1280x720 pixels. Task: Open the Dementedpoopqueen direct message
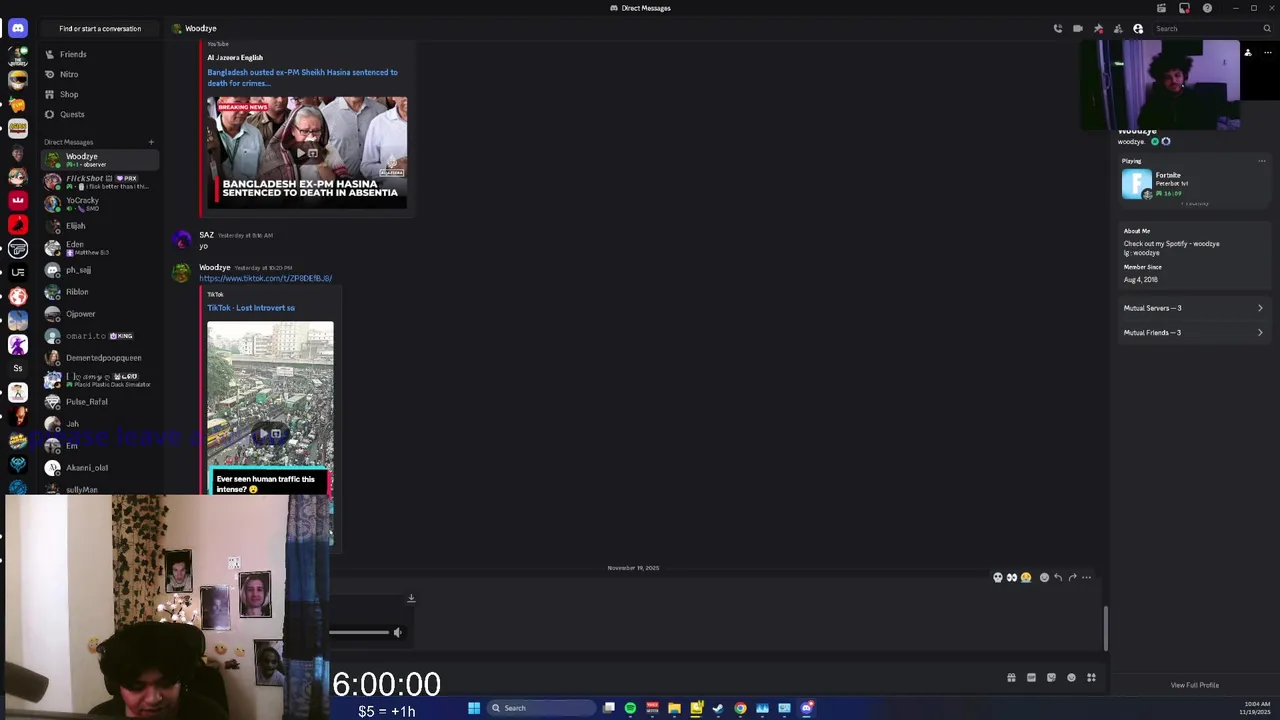click(x=100, y=358)
